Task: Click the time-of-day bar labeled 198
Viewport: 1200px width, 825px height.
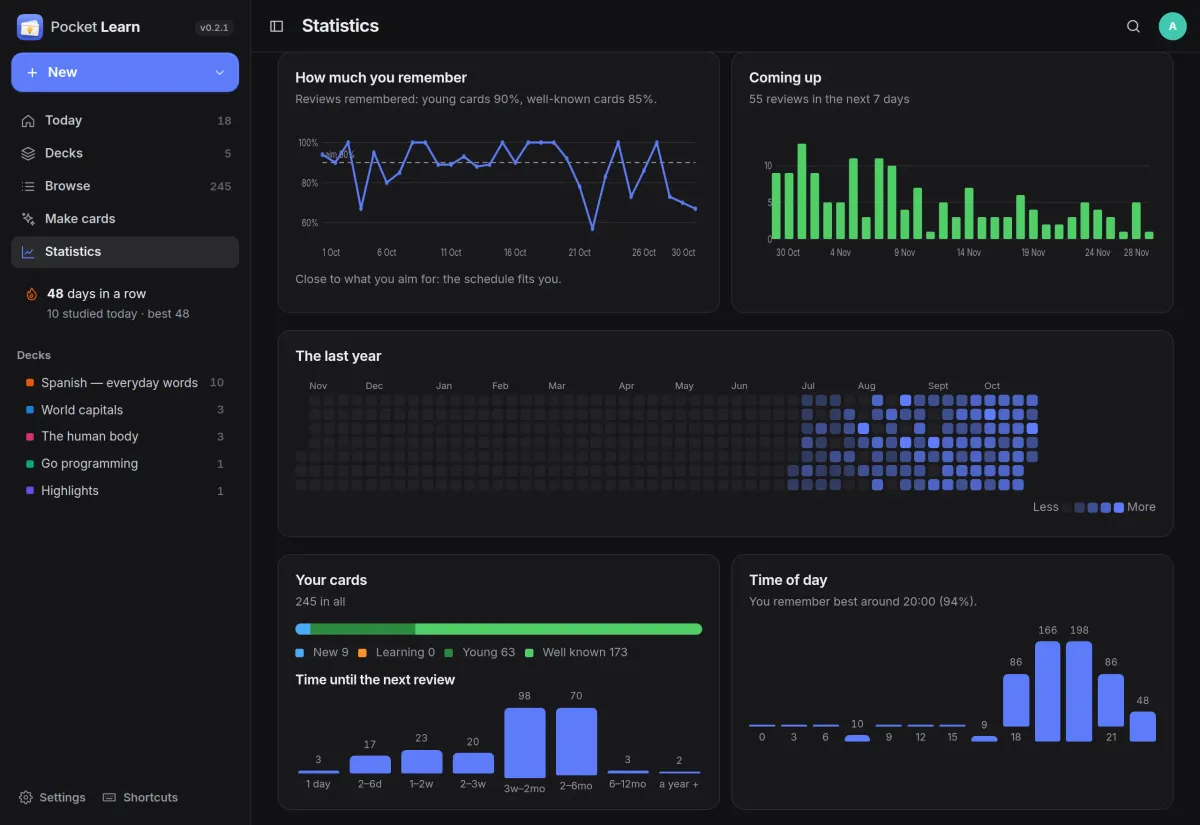Action: [x=1080, y=691]
